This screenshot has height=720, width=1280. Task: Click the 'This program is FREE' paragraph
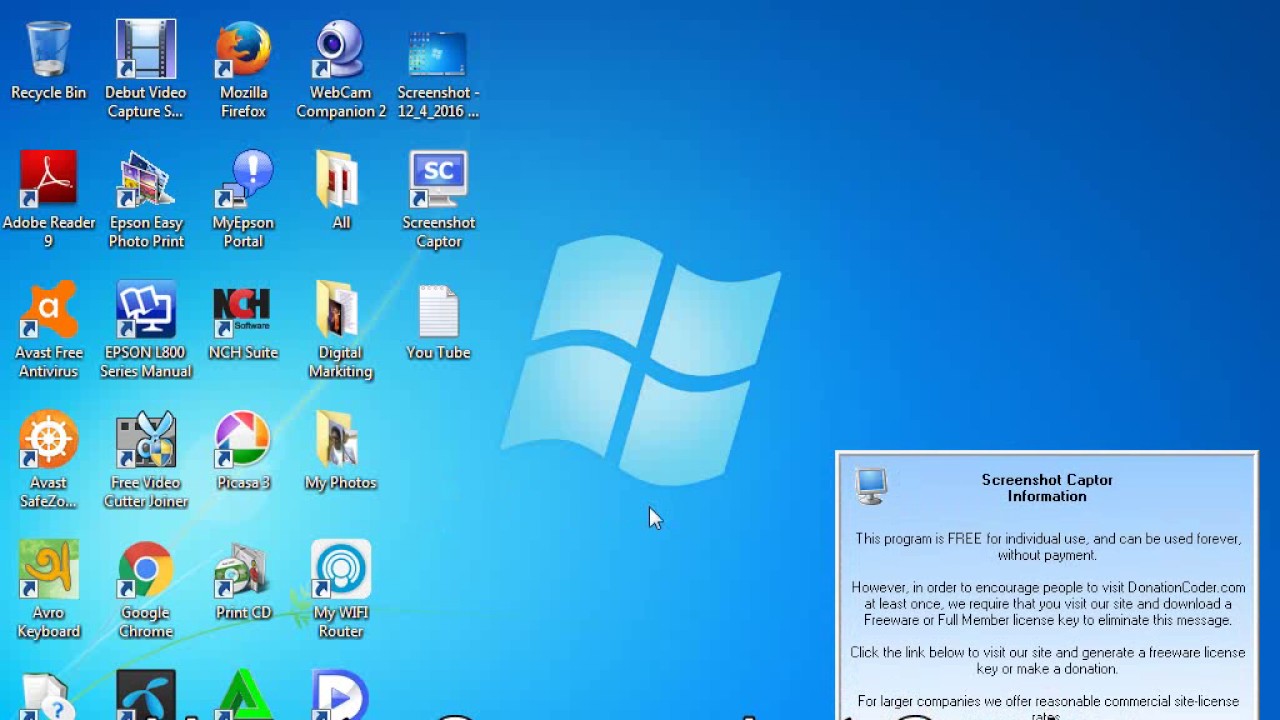pyautogui.click(x=1047, y=547)
